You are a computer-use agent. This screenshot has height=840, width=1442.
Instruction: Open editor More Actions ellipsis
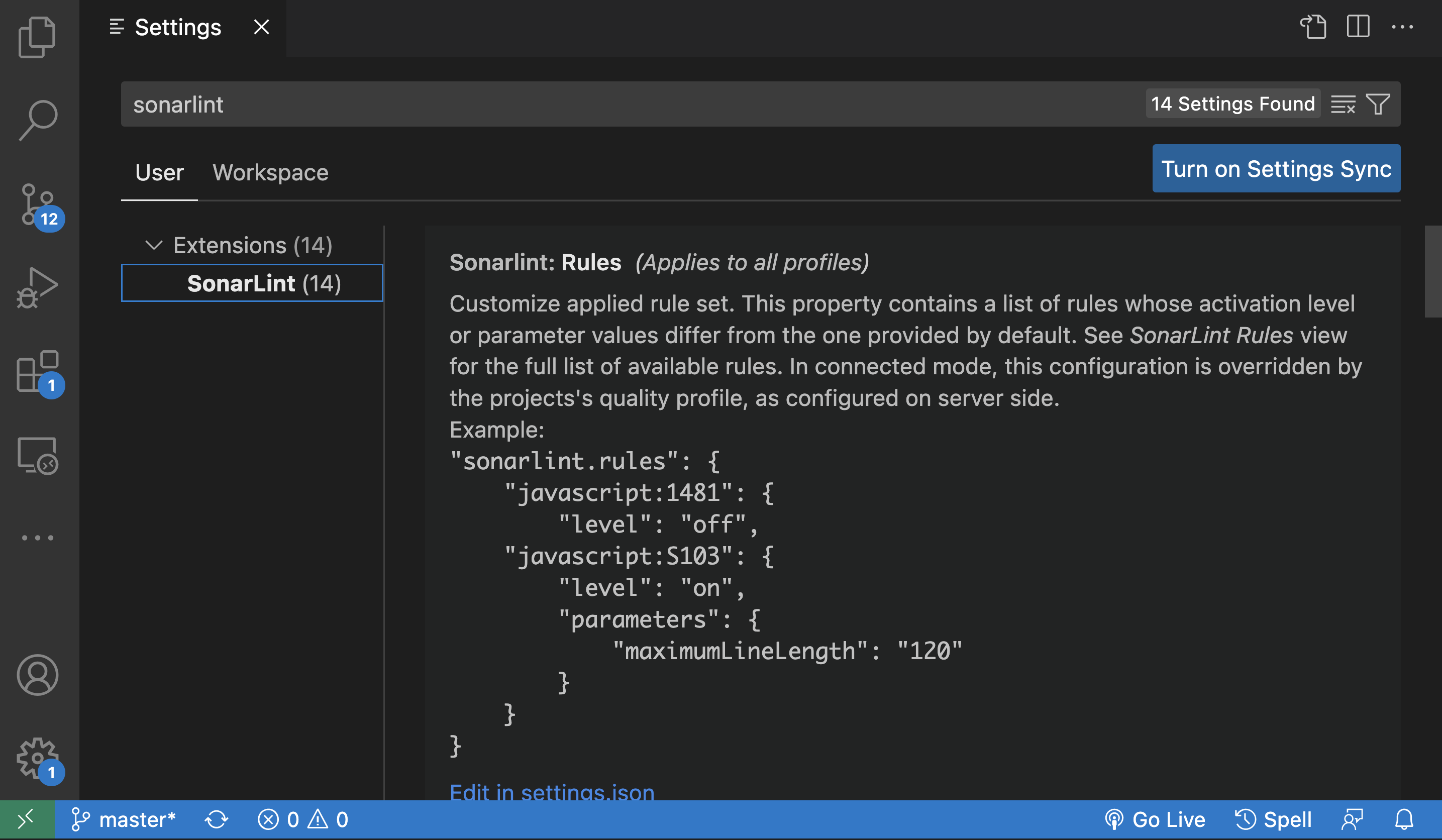point(1402,27)
